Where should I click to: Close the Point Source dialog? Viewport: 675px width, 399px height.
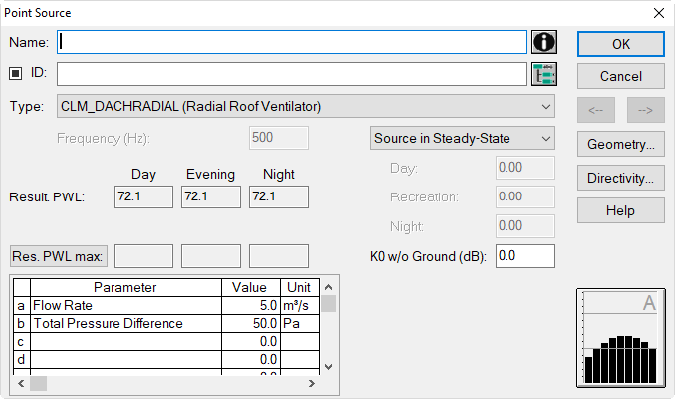[x=659, y=13]
